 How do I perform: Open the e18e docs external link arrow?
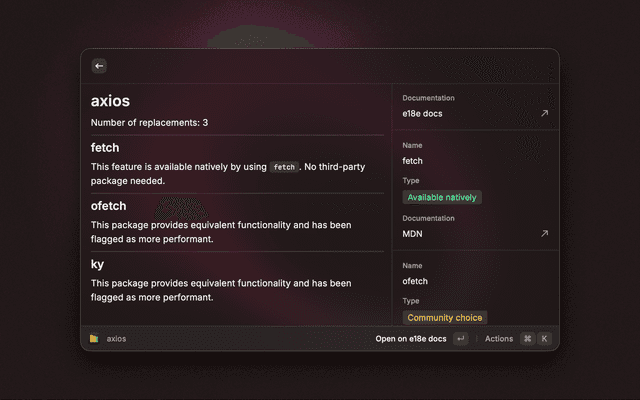click(x=544, y=113)
